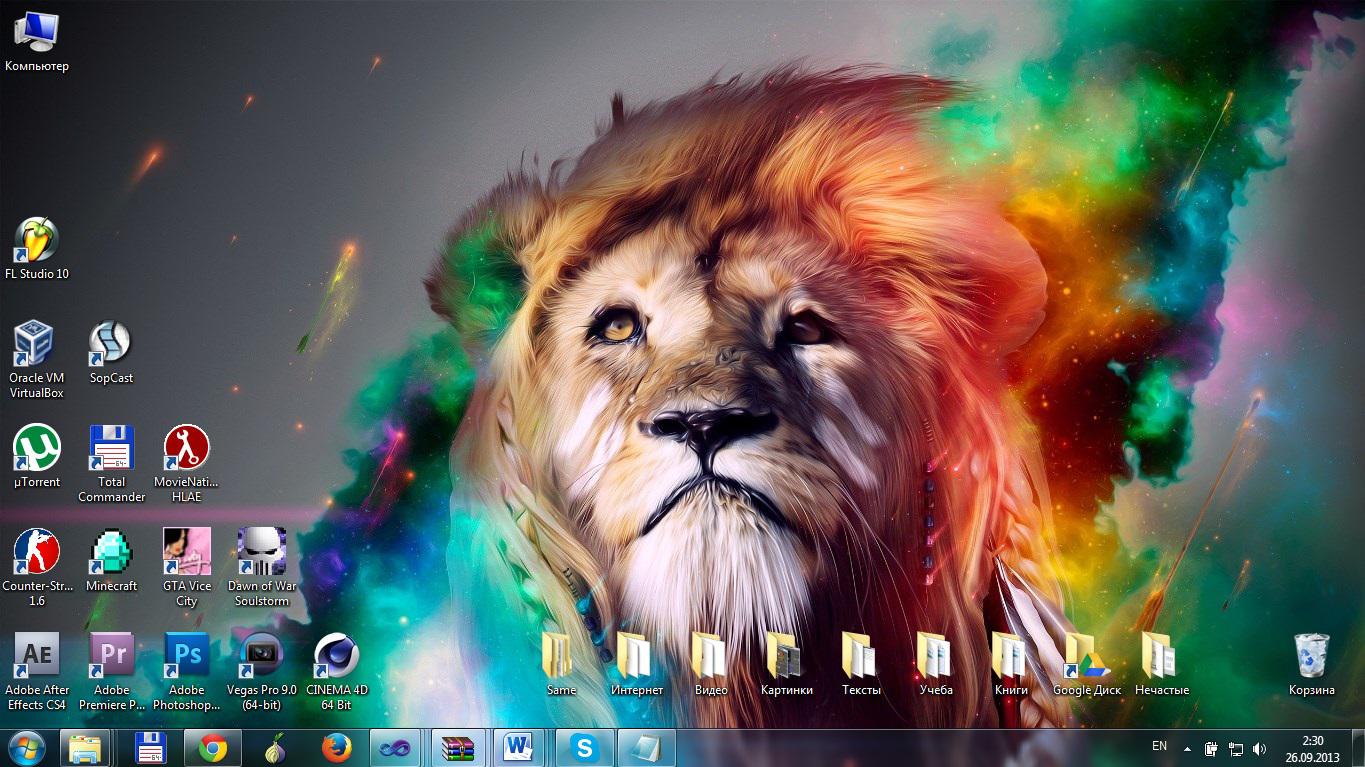Open the clock showing 2:30
This screenshot has height=767, width=1365.
[1312, 749]
